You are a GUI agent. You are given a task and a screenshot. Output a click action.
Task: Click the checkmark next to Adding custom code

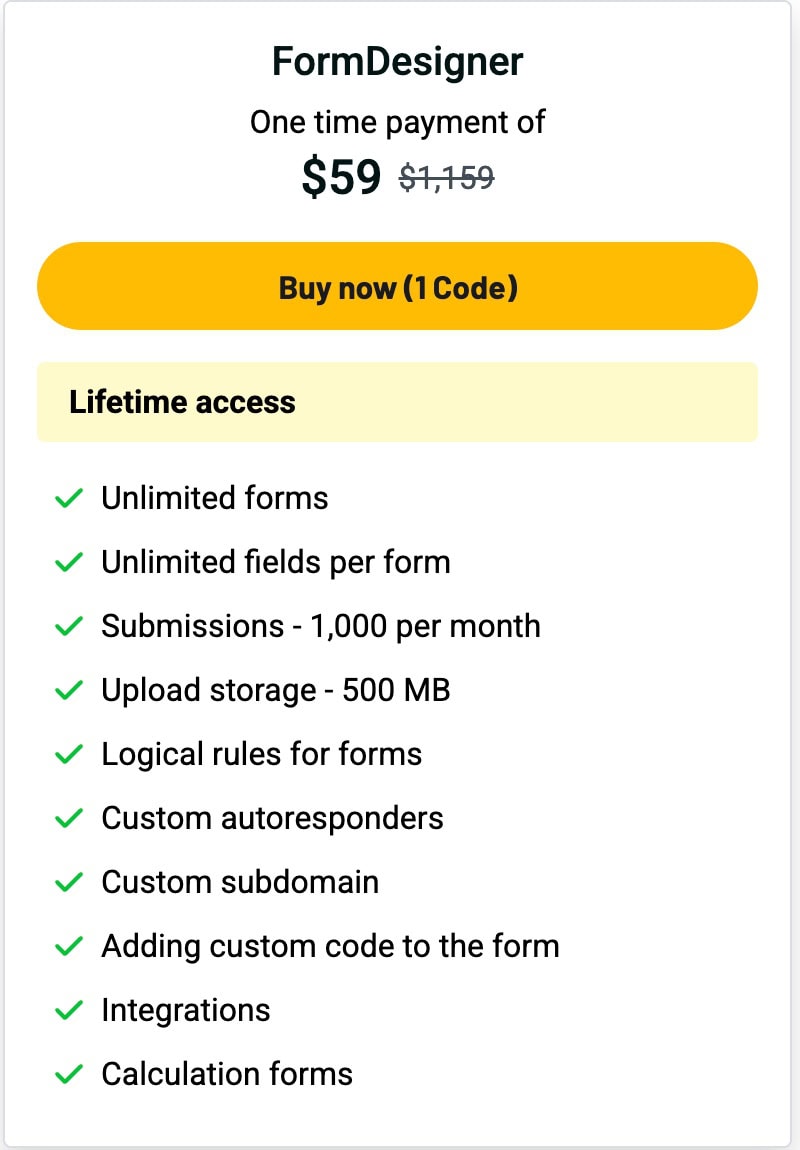pyautogui.click(x=68, y=946)
